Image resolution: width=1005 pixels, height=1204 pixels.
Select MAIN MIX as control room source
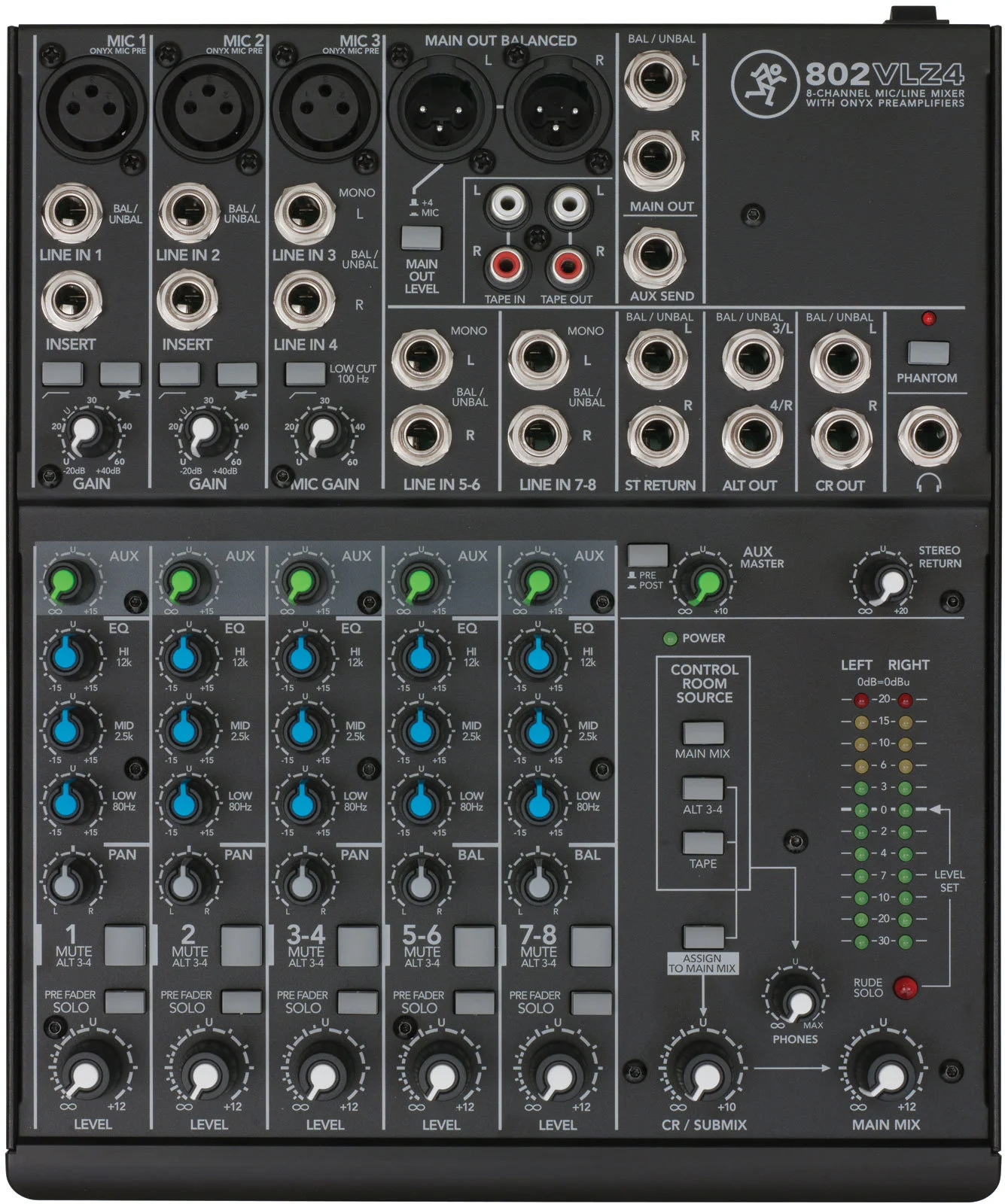tap(702, 732)
